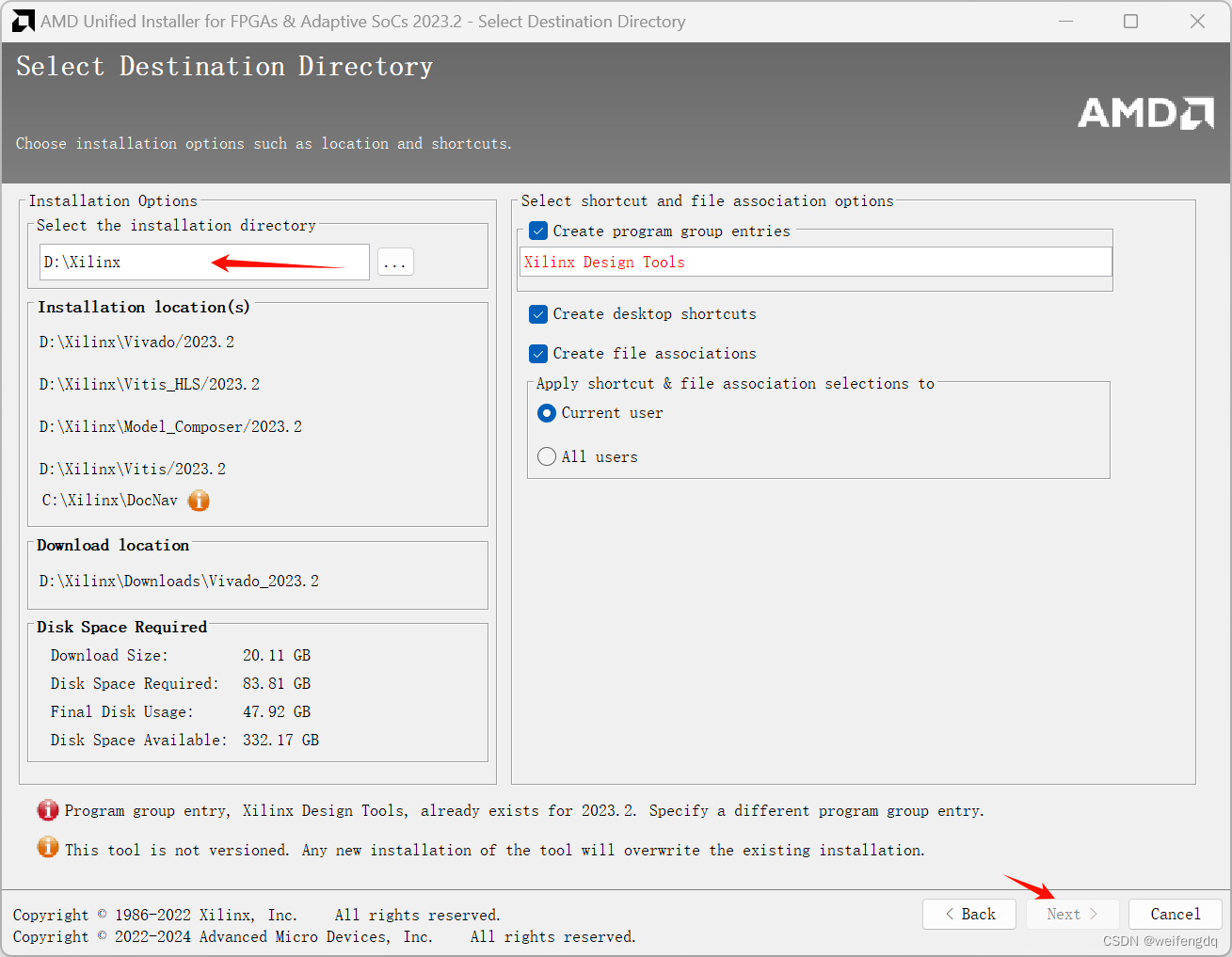Click the Download Size value 20.11 GB

[x=277, y=655]
